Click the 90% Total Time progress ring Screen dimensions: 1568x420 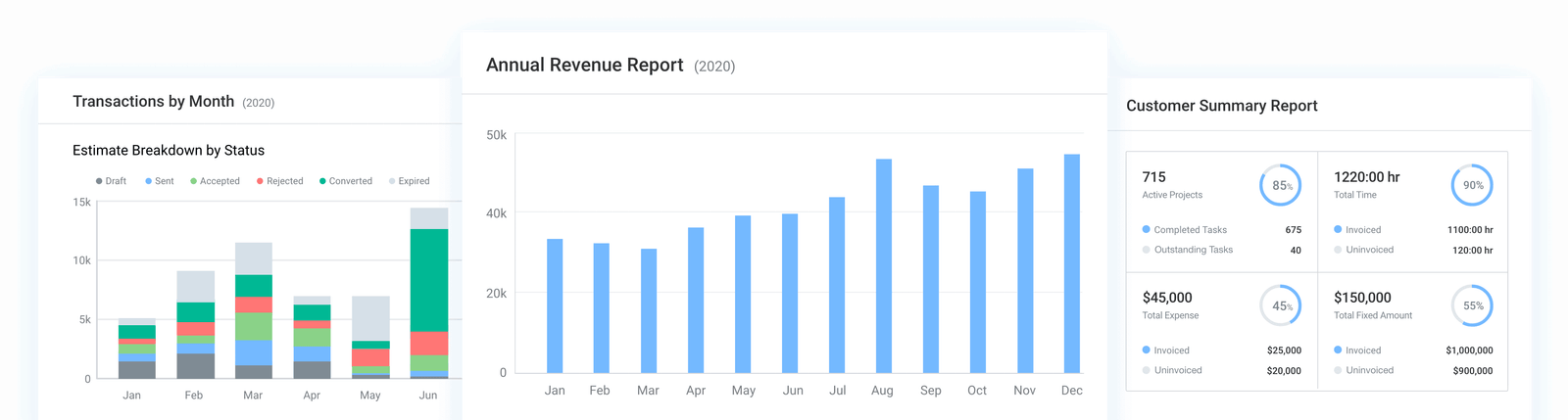tap(1472, 185)
